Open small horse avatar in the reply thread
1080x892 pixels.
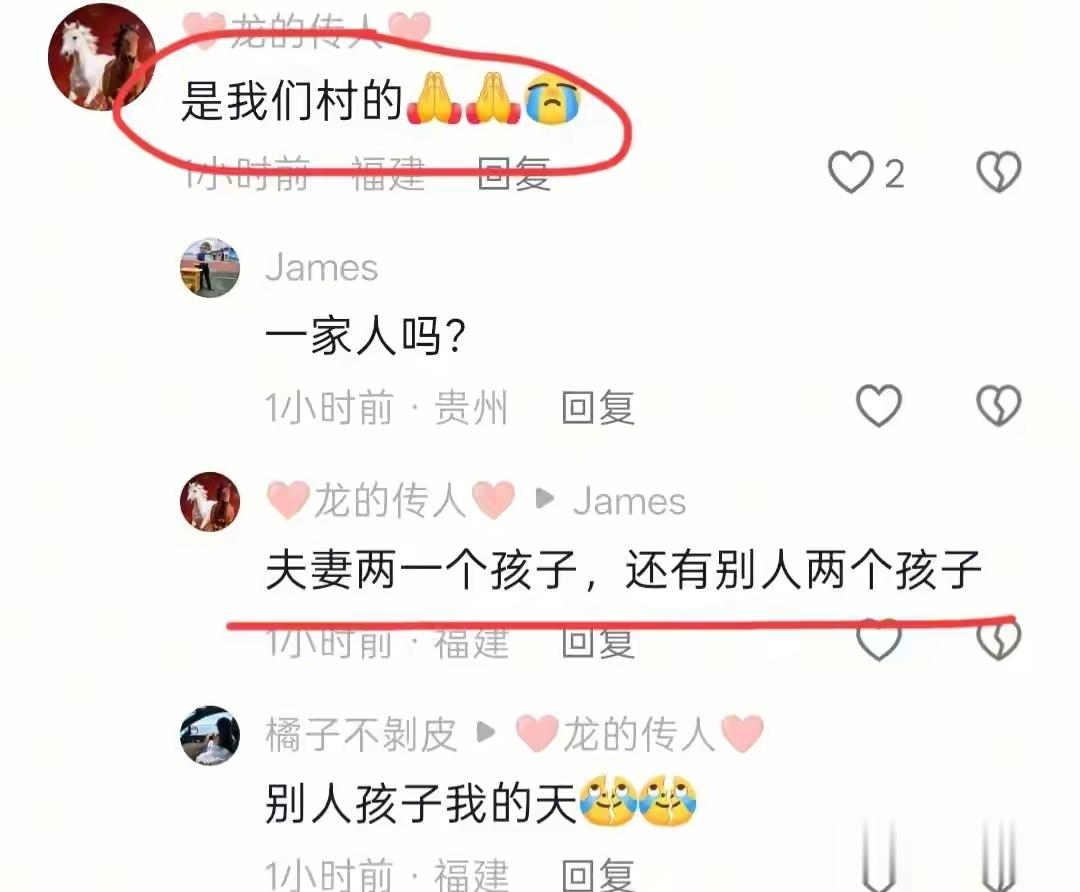pyautogui.click(x=210, y=501)
